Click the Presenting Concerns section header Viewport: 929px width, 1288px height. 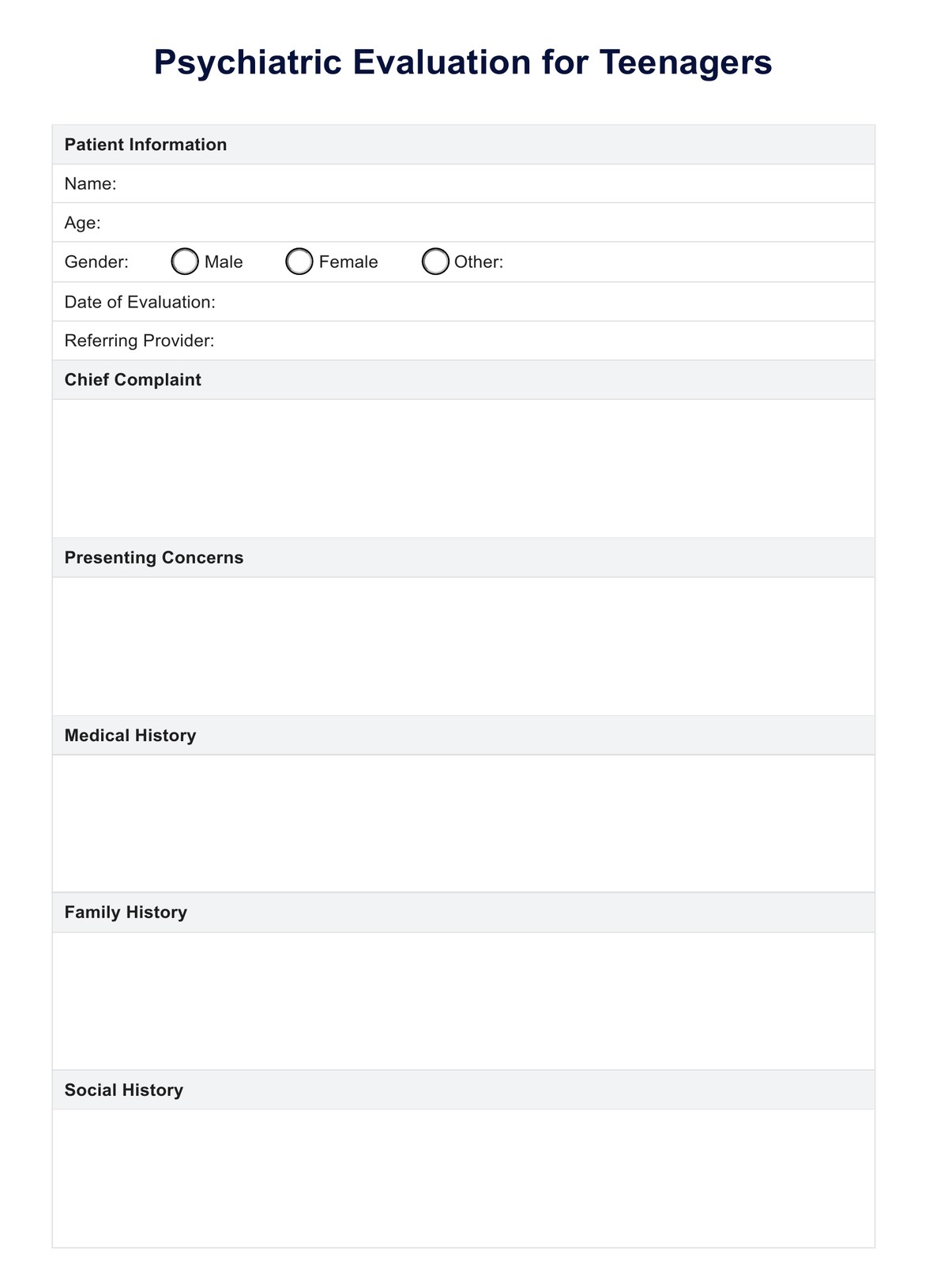[x=154, y=558]
